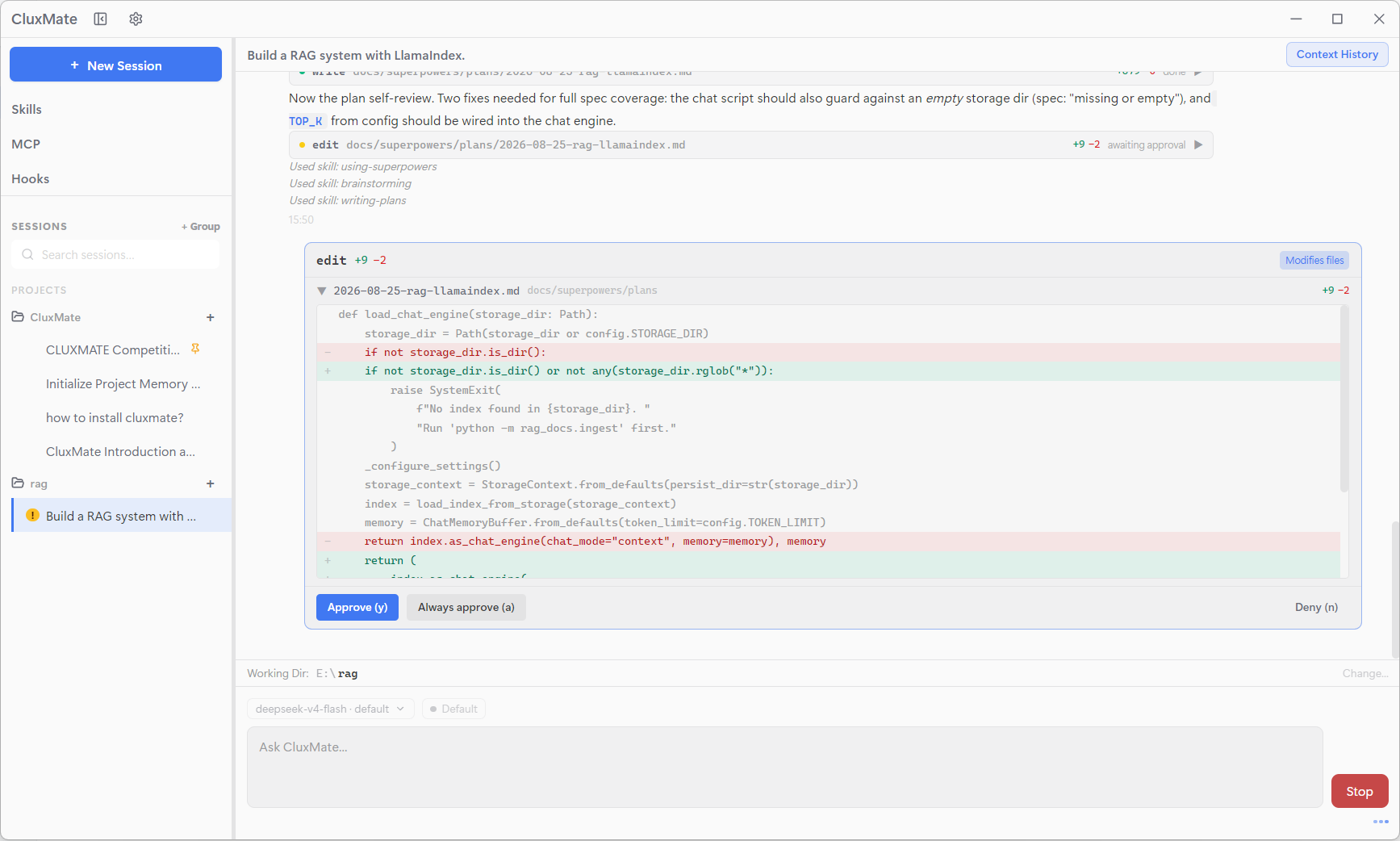Click warning icon on Build a RAG session
The height and width of the screenshot is (841, 1400).
pos(32,515)
